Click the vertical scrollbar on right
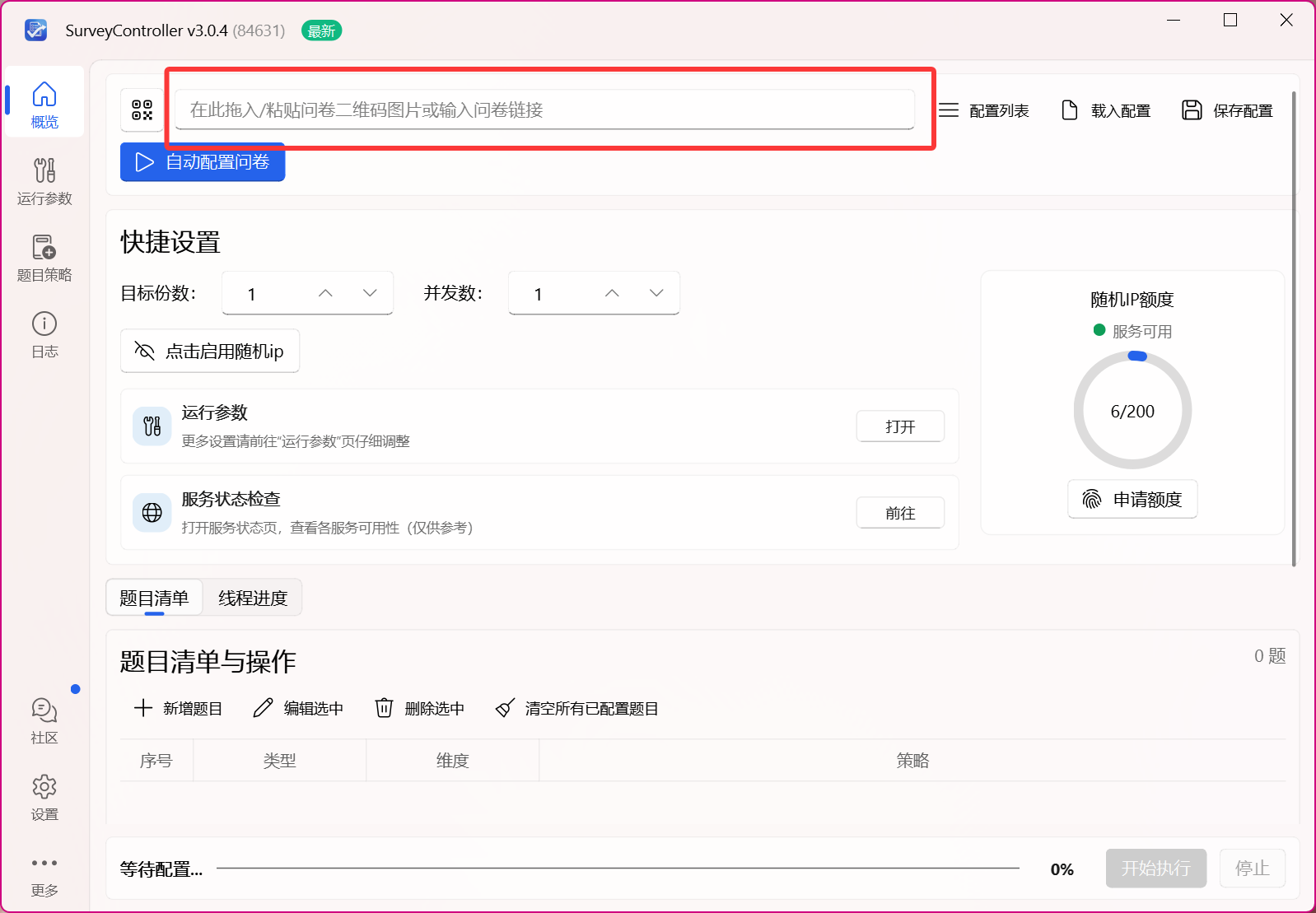This screenshot has width=1316, height=913. (1294, 328)
